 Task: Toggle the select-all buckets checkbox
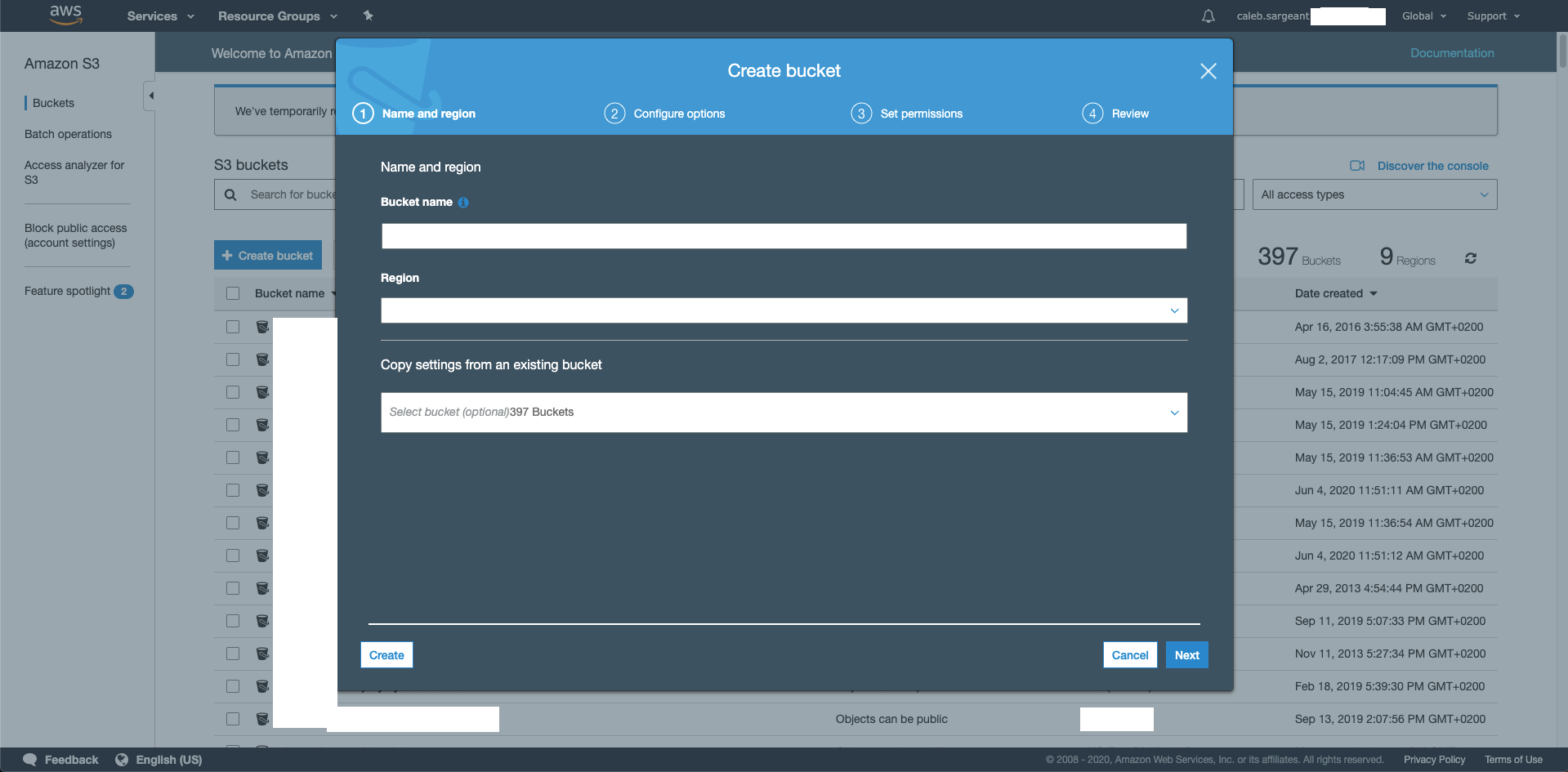[x=233, y=293]
